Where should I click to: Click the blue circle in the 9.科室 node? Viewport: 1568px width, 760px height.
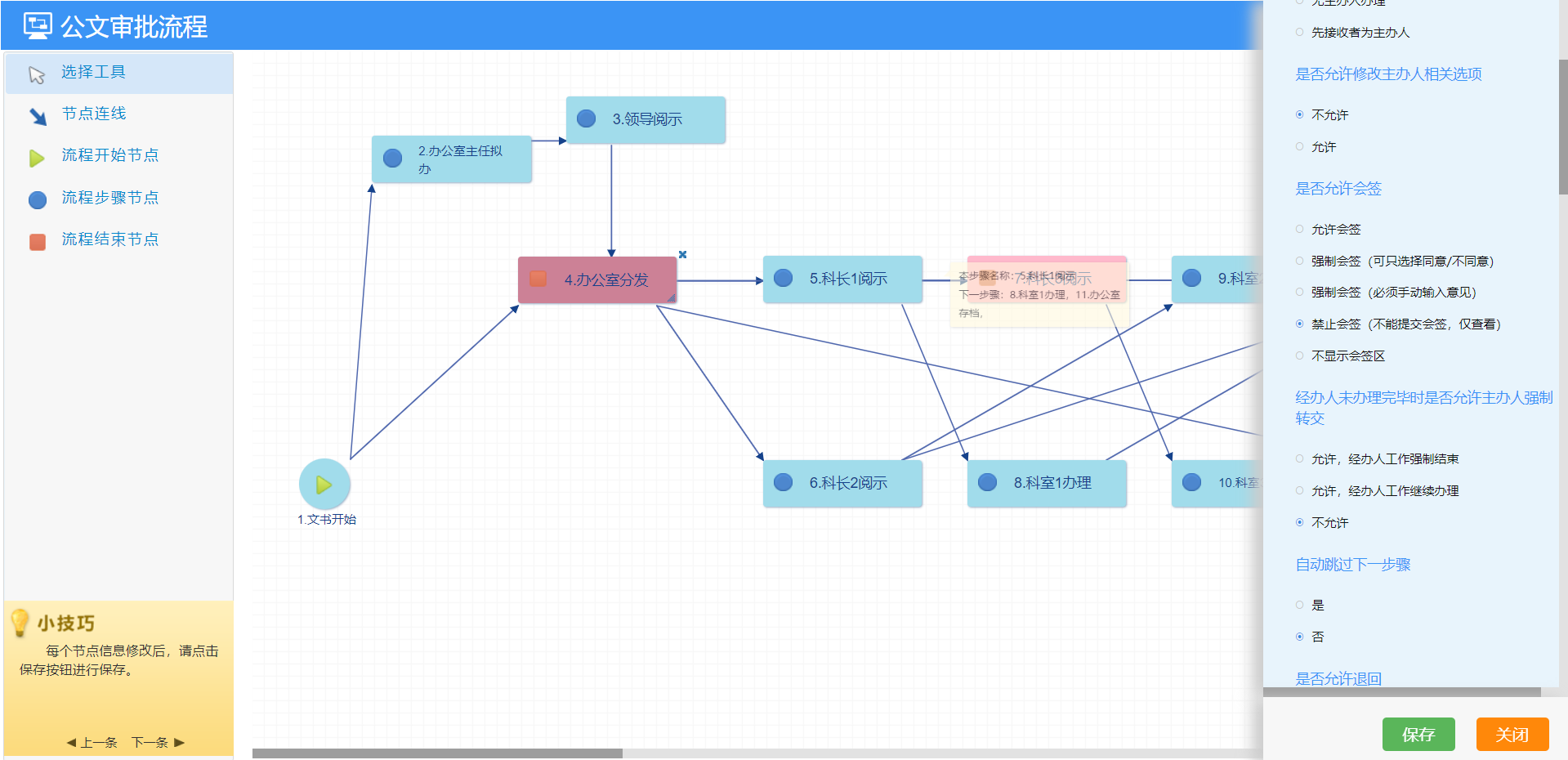point(1191,278)
